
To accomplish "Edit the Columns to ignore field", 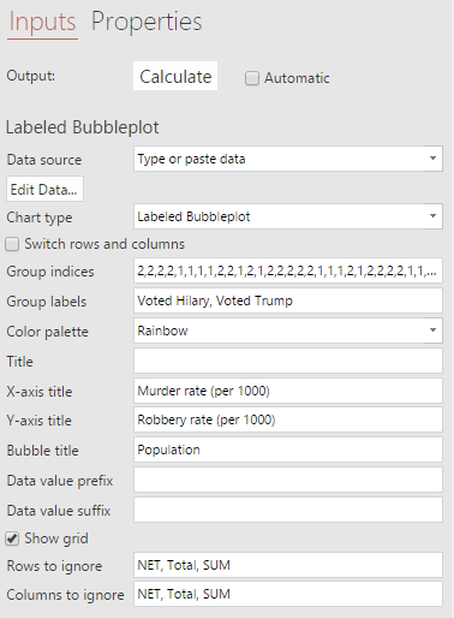I will [288, 594].
